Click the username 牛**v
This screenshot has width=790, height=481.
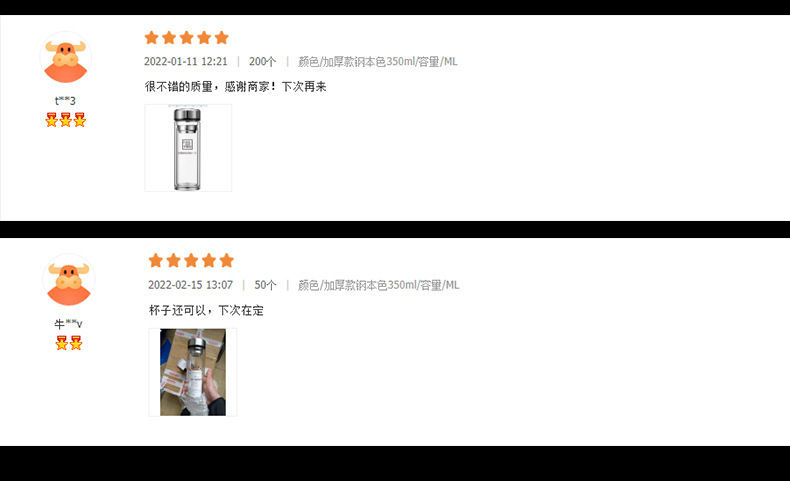click(69, 324)
